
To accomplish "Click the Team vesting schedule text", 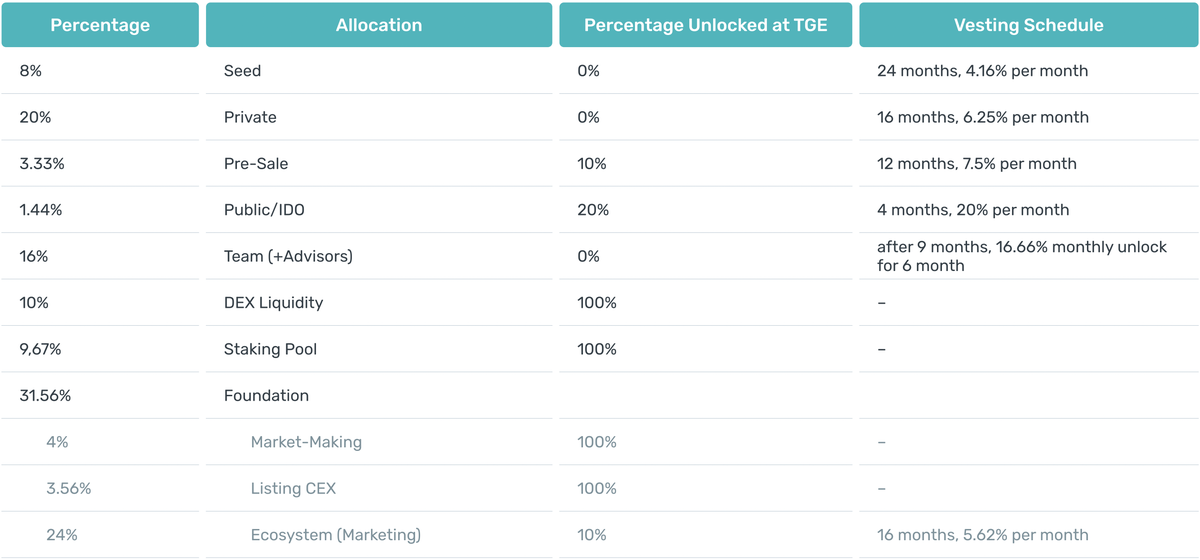I will pos(1021,256).
